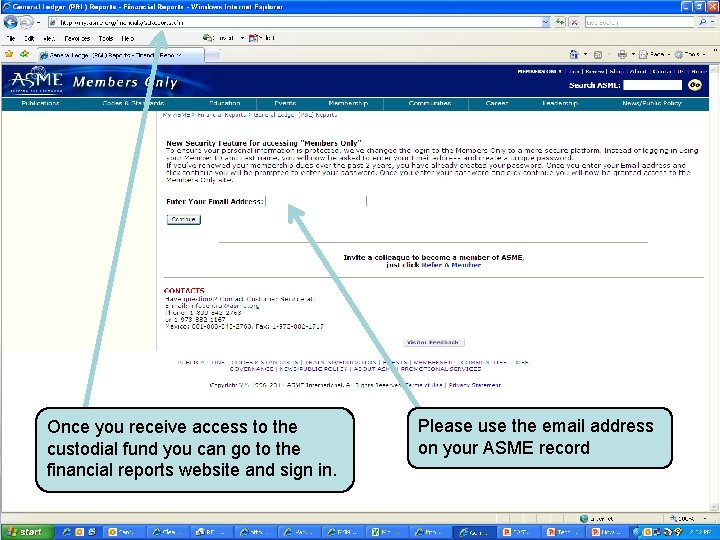Open the Favorites Center star icon

[9, 54]
